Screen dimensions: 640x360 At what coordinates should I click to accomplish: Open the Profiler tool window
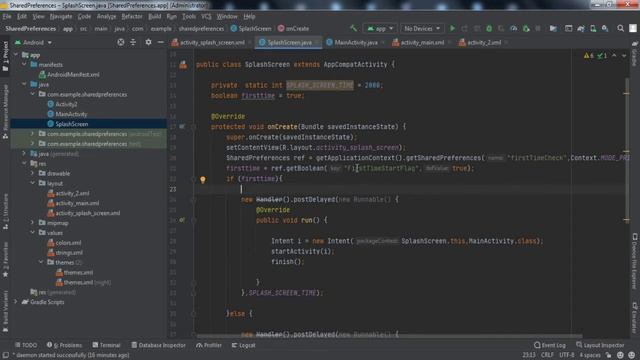pos(209,345)
